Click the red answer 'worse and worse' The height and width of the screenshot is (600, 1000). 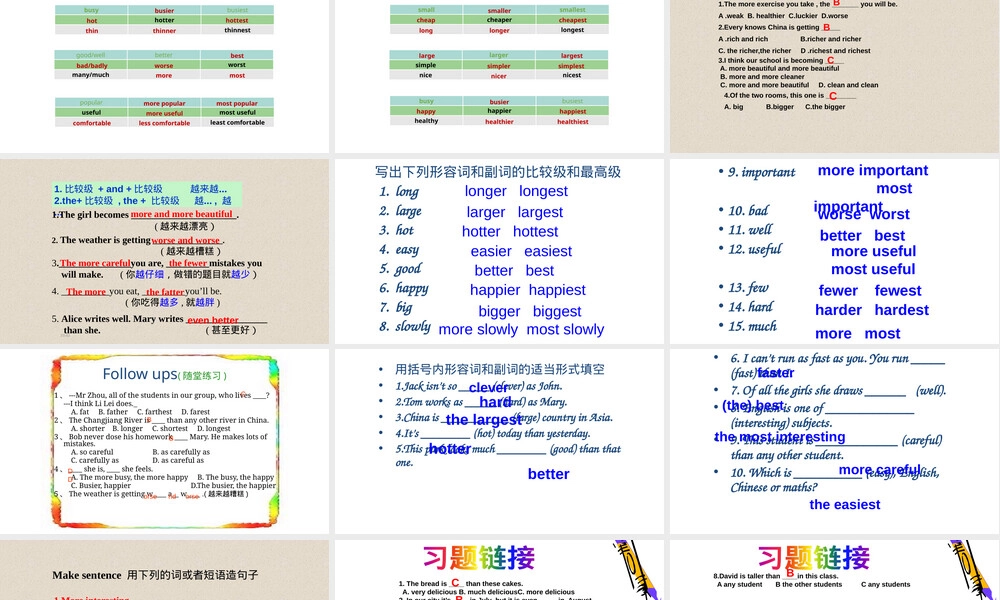tap(186, 240)
